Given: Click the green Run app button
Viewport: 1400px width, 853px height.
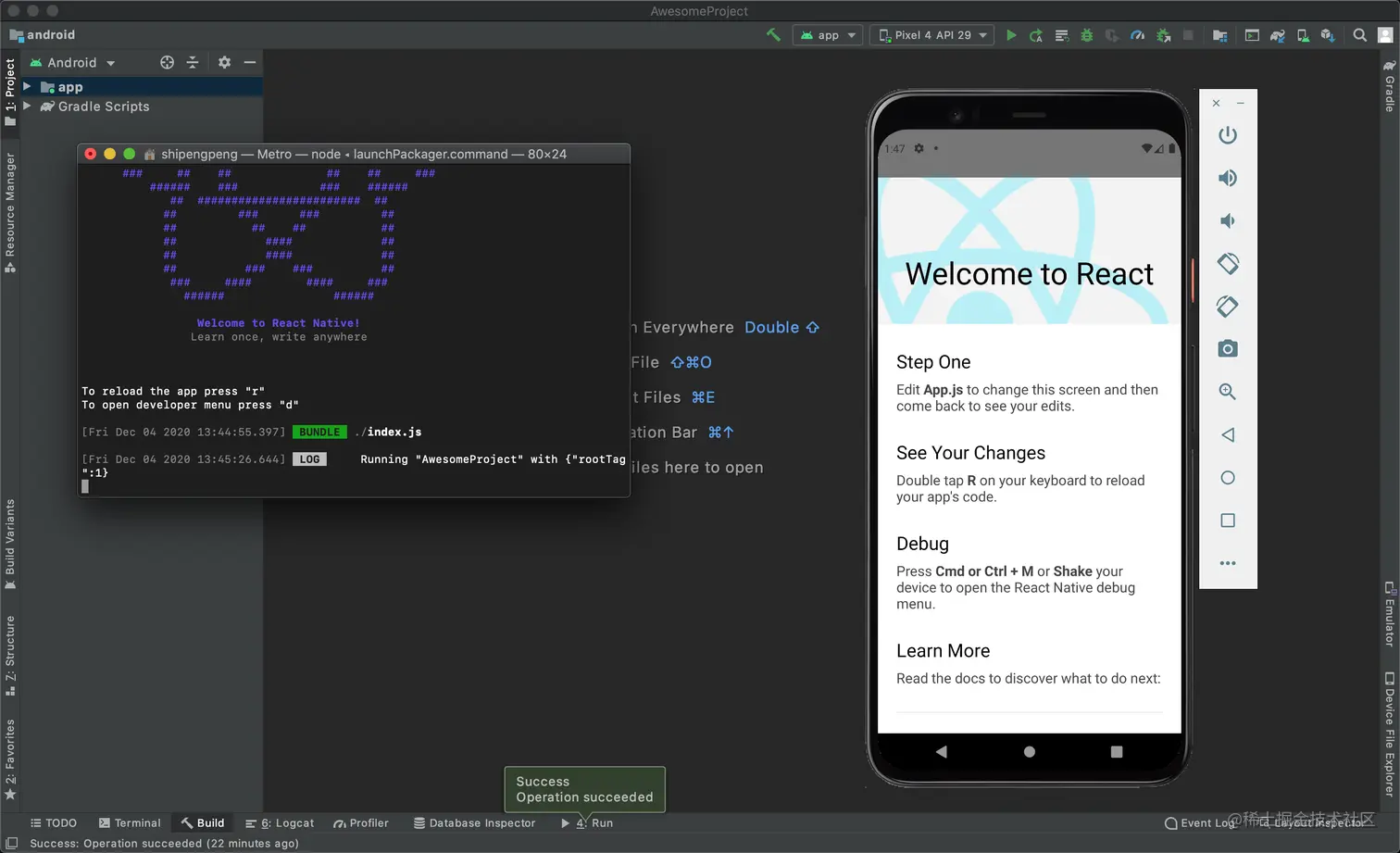Looking at the screenshot, I should click(1011, 35).
